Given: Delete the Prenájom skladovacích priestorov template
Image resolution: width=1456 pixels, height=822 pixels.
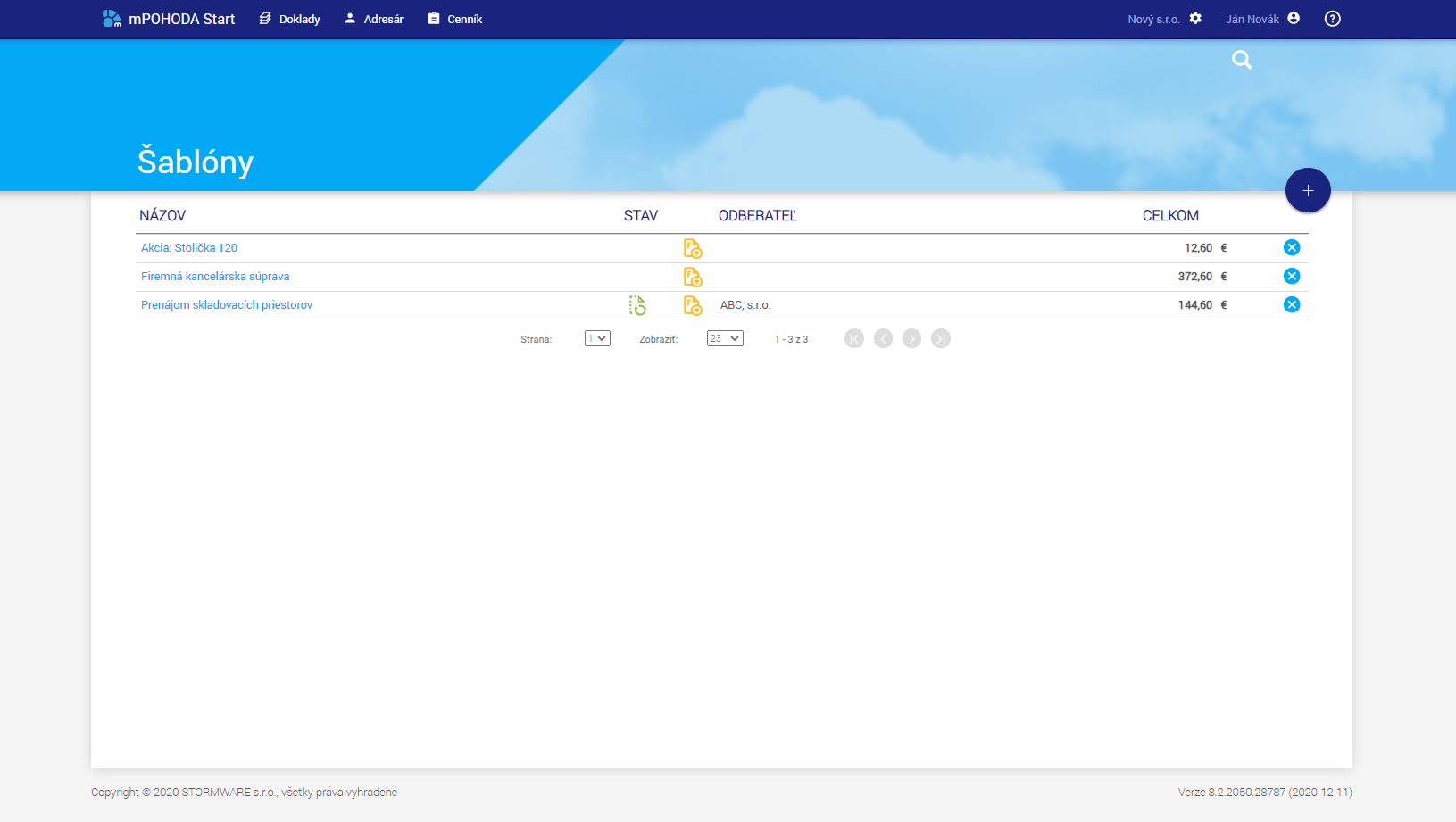Looking at the screenshot, I should [1292, 304].
